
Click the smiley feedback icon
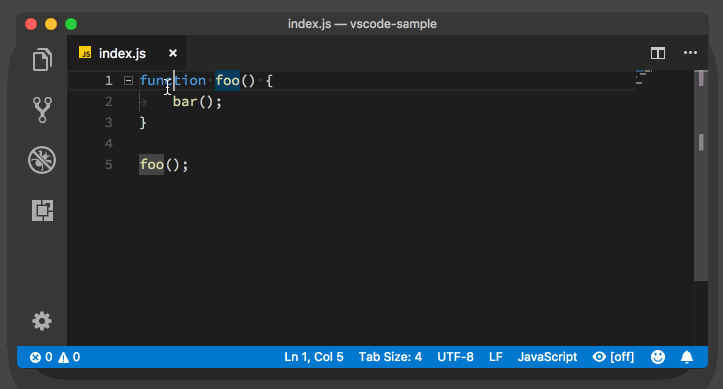point(658,357)
